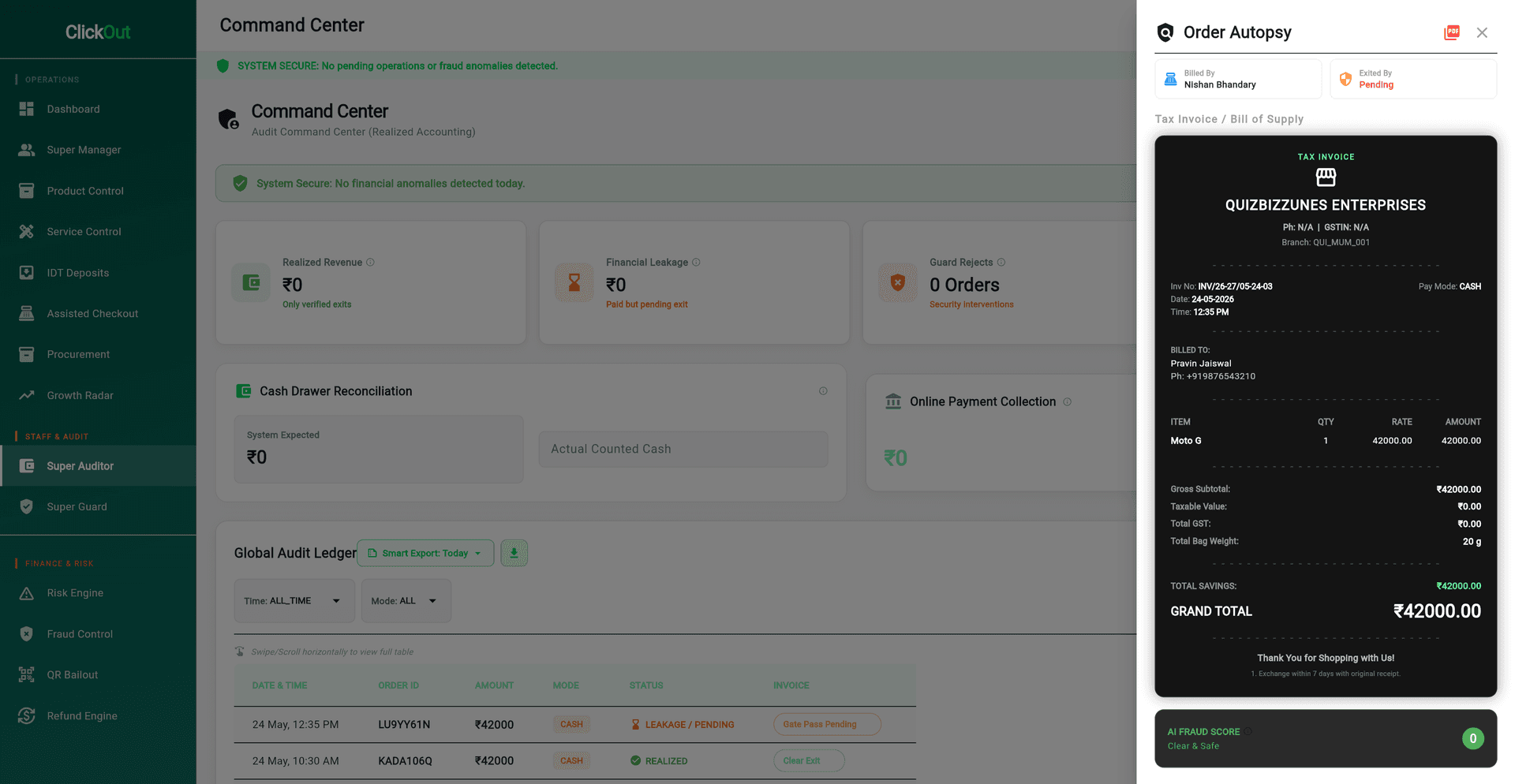Click the Super Auditor wallet icon
This screenshot has width=1515, height=784.
coord(27,466)
